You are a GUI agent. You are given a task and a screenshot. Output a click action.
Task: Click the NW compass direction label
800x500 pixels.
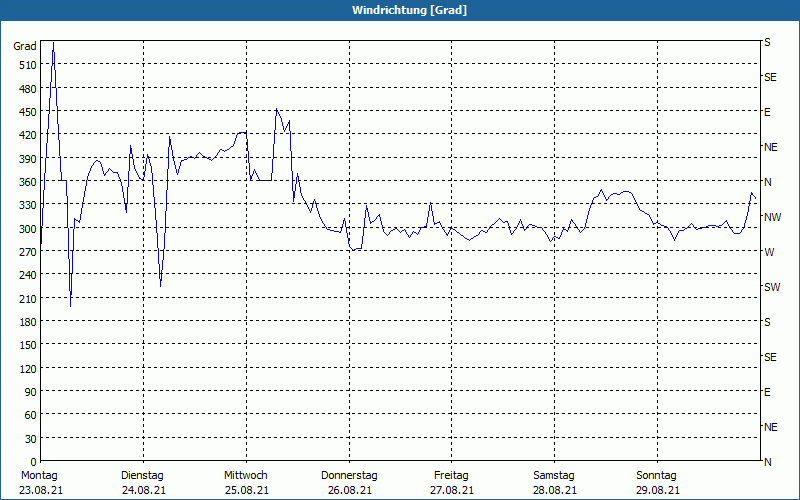point(771,217)
